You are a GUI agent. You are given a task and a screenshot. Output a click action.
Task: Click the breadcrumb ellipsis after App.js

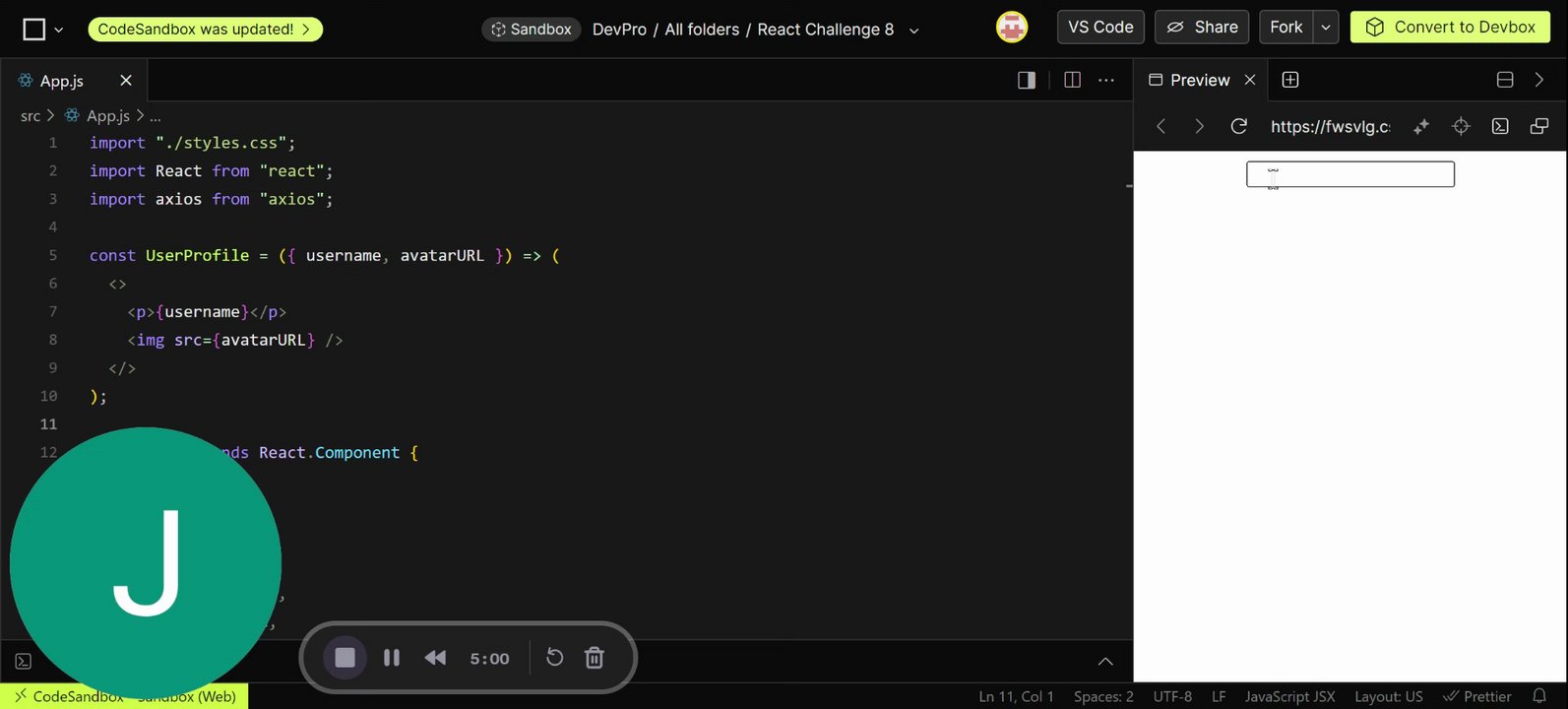[x=156, y=116]
